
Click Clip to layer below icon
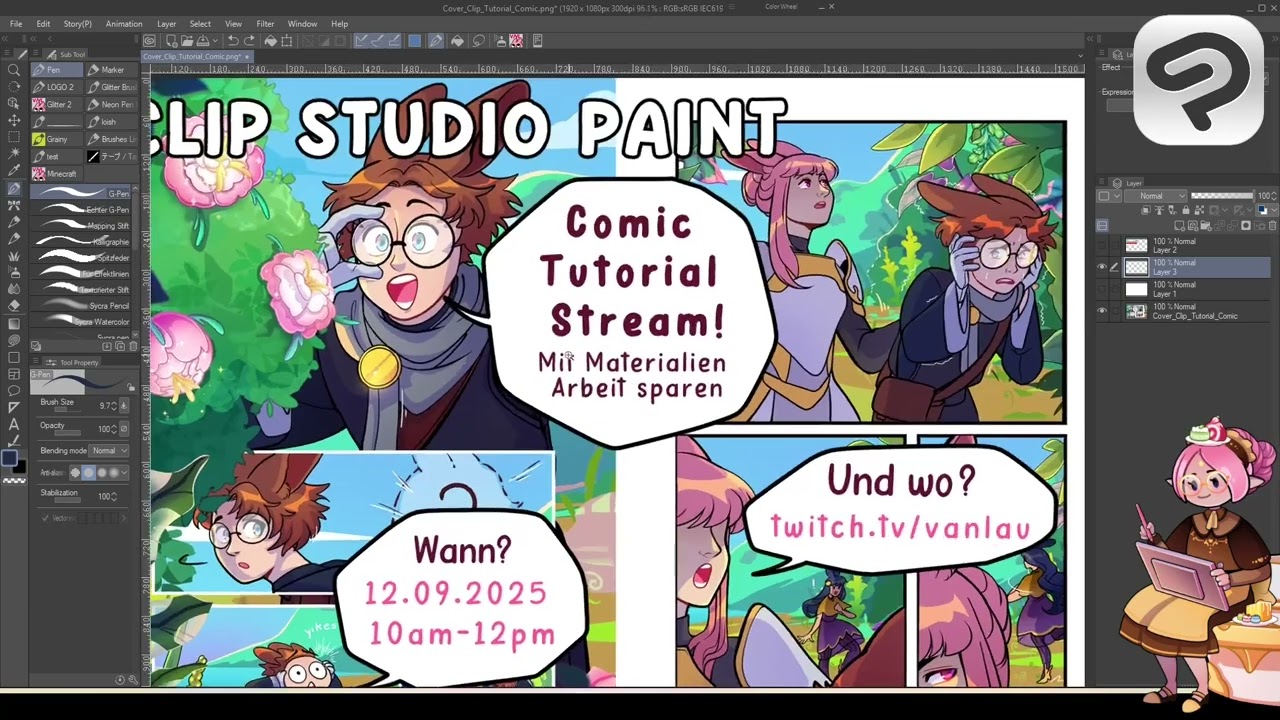pos(1145,210)
